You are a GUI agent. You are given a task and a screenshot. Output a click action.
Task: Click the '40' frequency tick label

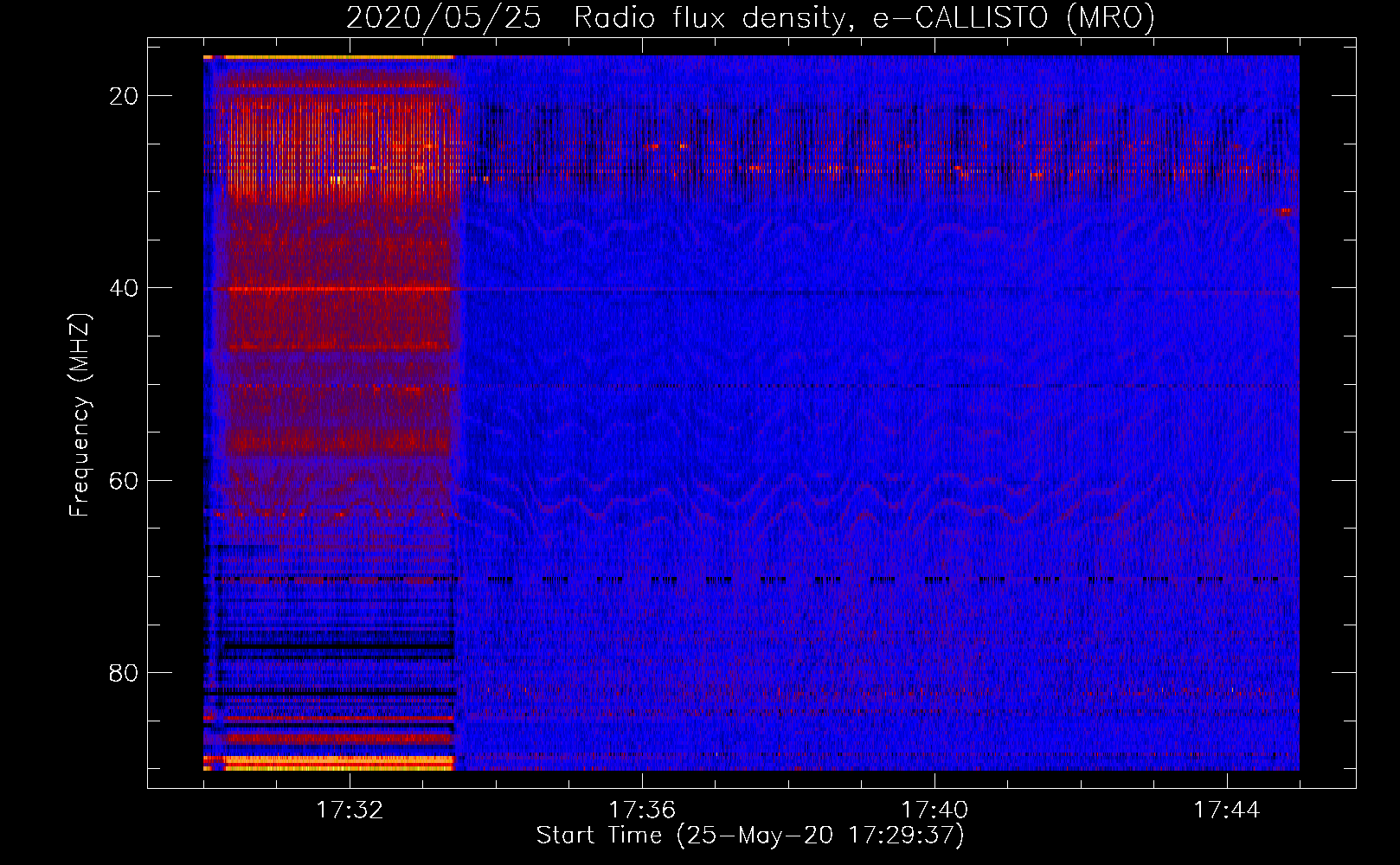click(124, 288)
